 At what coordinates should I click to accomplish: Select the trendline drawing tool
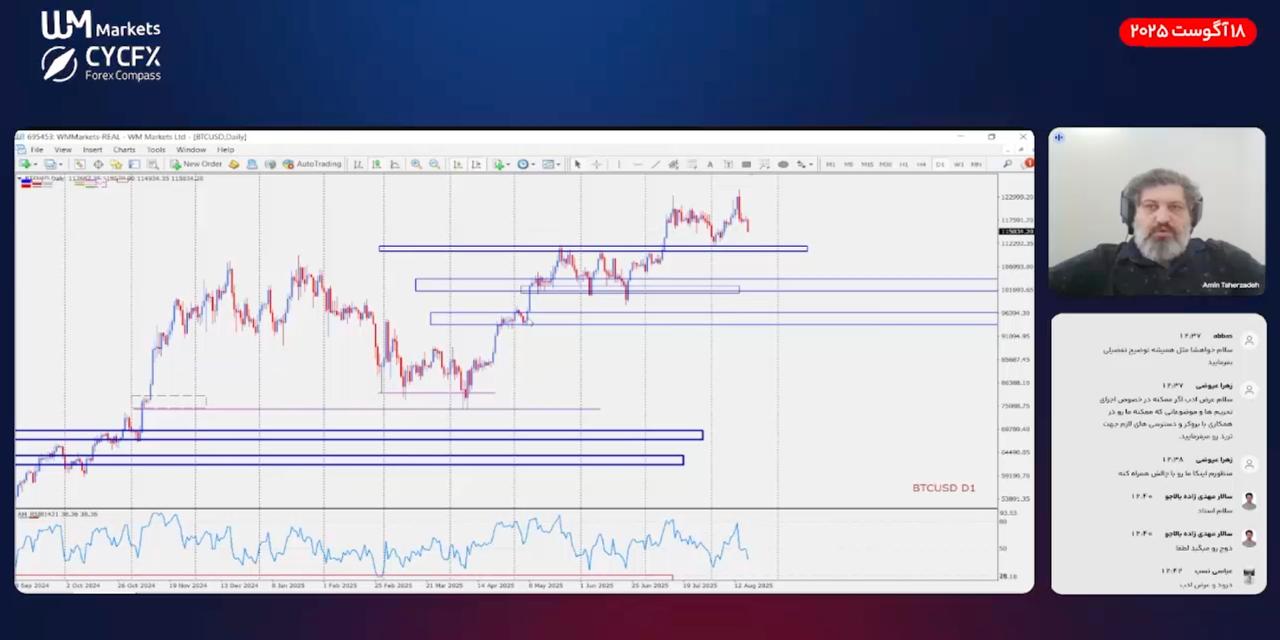pyautogui.click(x=655, y=164)
